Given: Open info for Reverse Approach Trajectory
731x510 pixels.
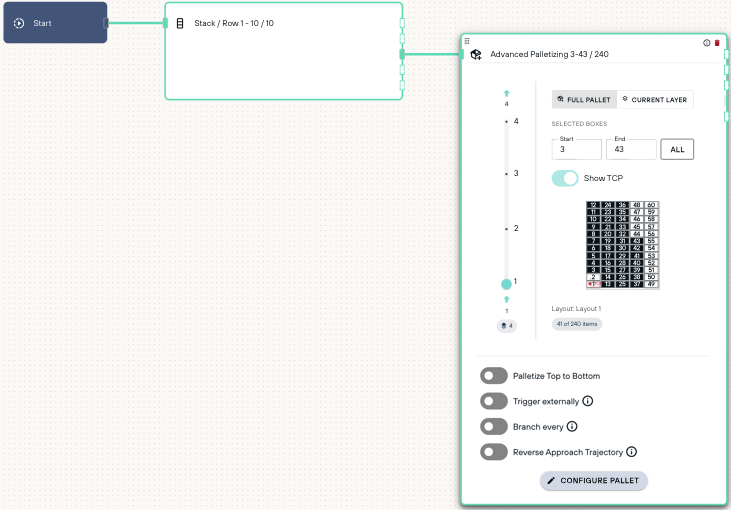Looking at the screenshot, I should coord(632,452).
